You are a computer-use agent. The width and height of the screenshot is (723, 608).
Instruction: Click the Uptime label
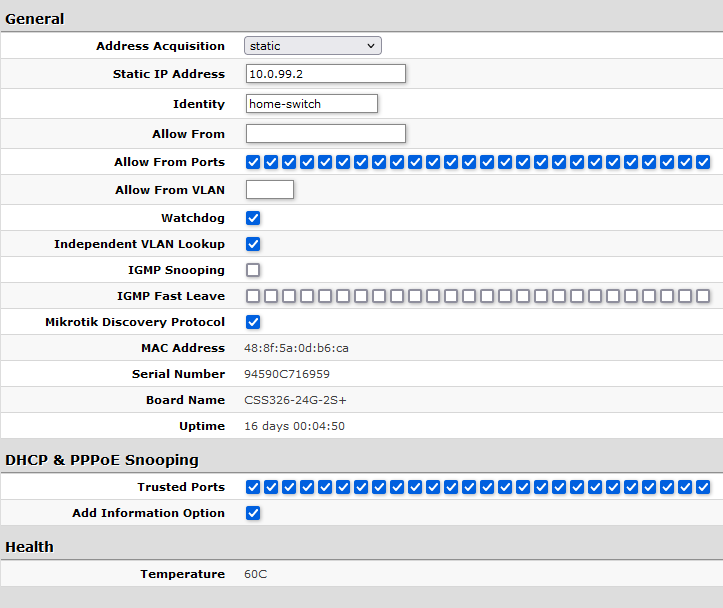coord(202,426)
